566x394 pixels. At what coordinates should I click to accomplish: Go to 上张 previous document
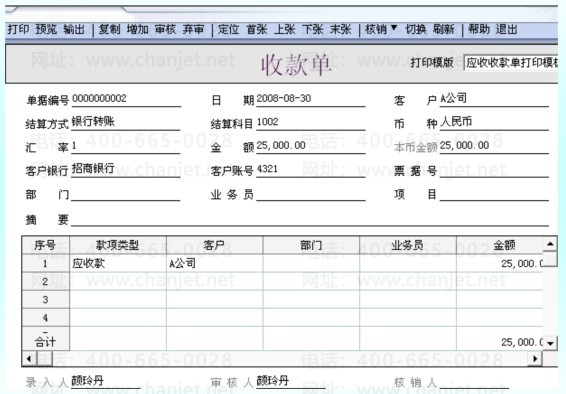(x=284, y=29)
